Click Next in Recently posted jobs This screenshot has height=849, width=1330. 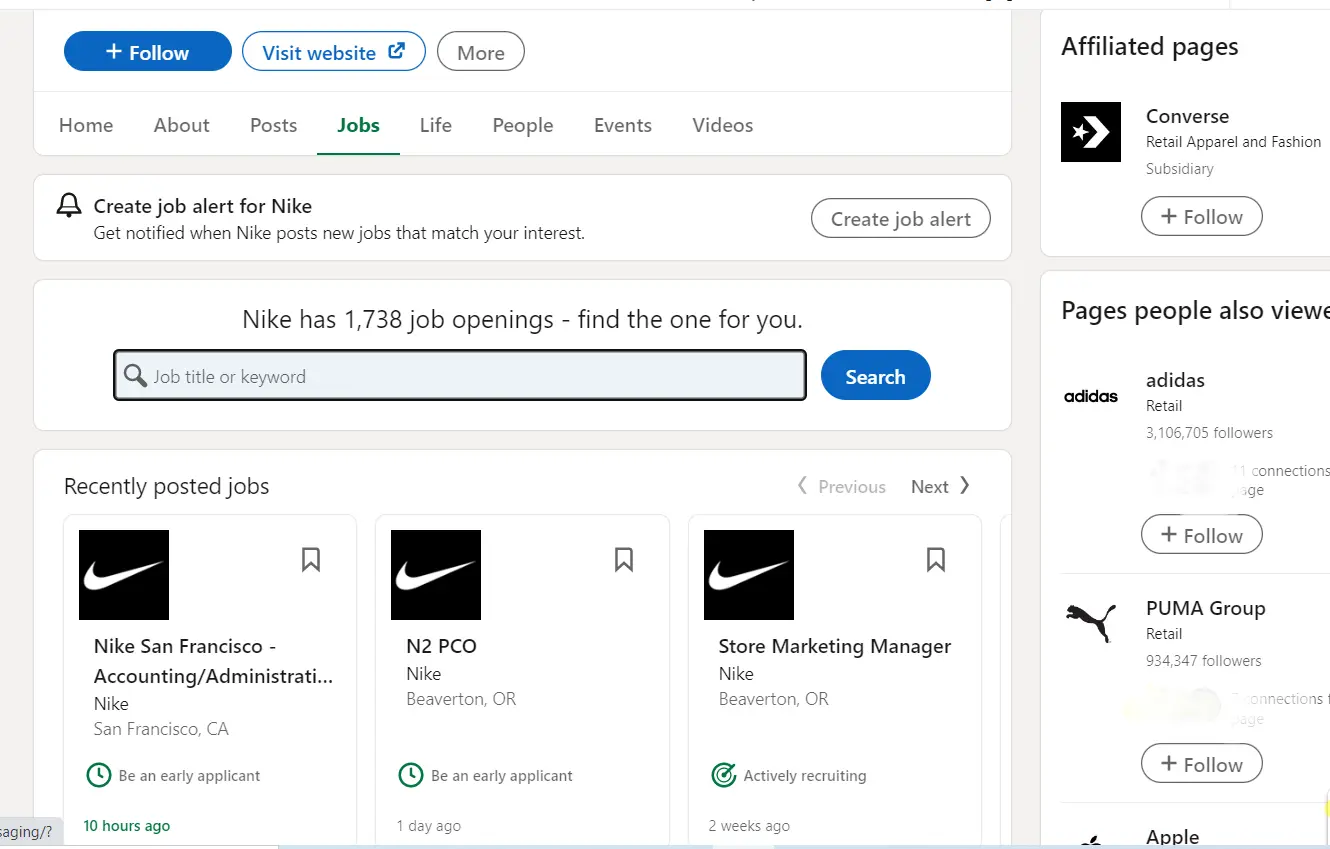tap(940, 486)
